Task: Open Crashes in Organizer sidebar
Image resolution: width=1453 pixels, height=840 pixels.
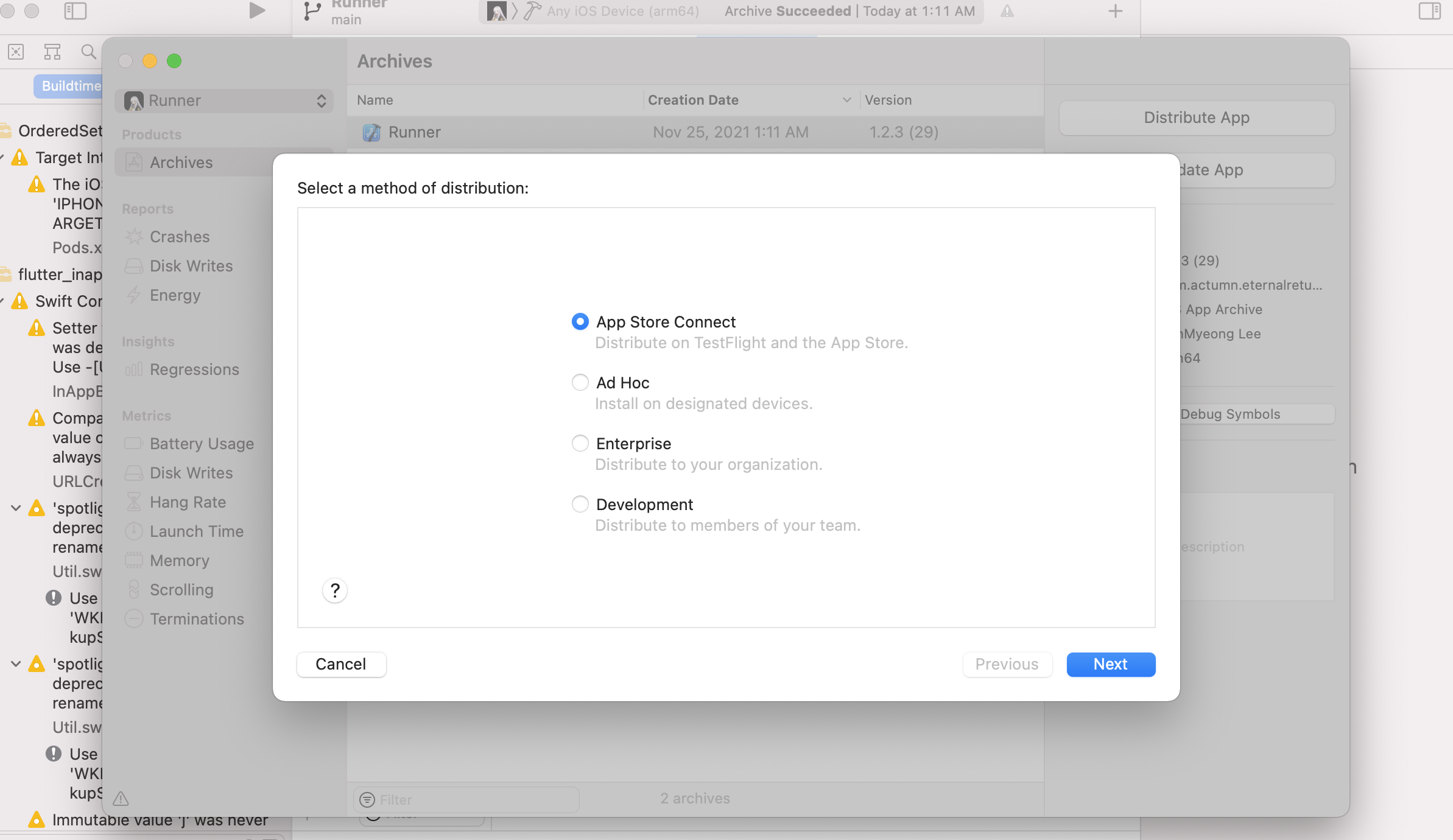Action: tap(180, 236)
